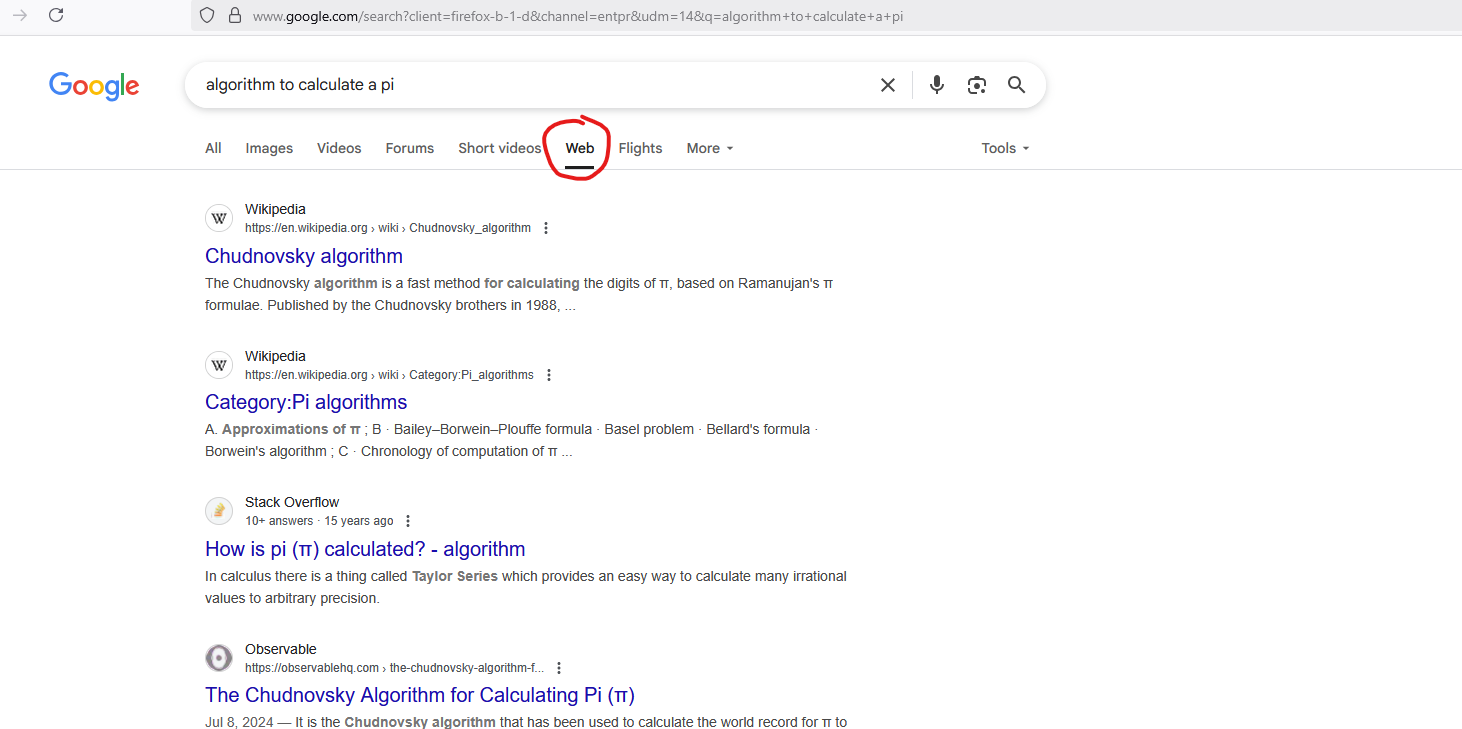1462x729 pixels.
Task: Select the Web tab
Action: tap(580, 148)
